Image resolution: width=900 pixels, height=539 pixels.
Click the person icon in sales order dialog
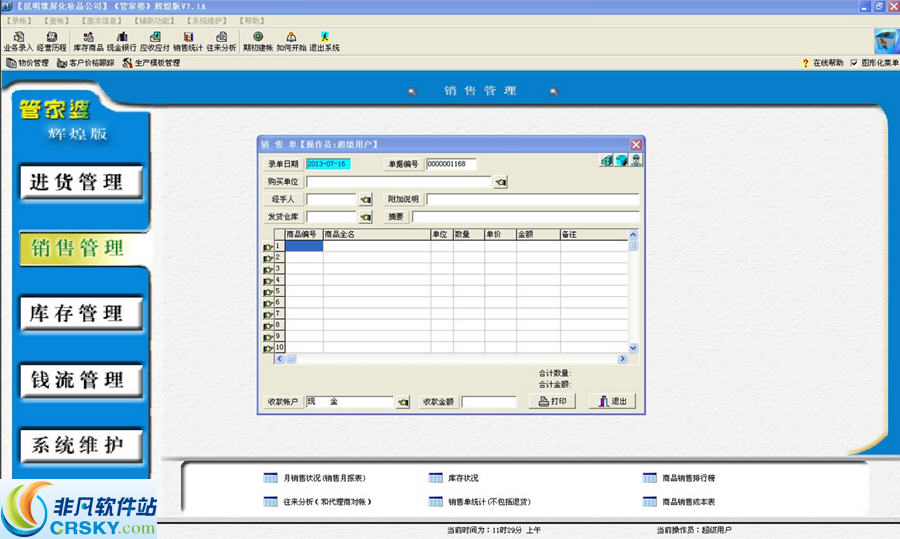tap(636, 160)
